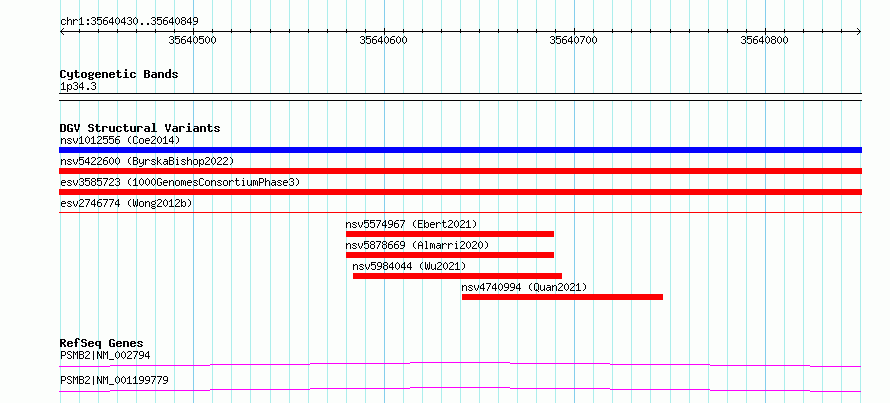Select the blue nsv1012556 variant bar
Screen dimensions: 890x403
[460, 150]
